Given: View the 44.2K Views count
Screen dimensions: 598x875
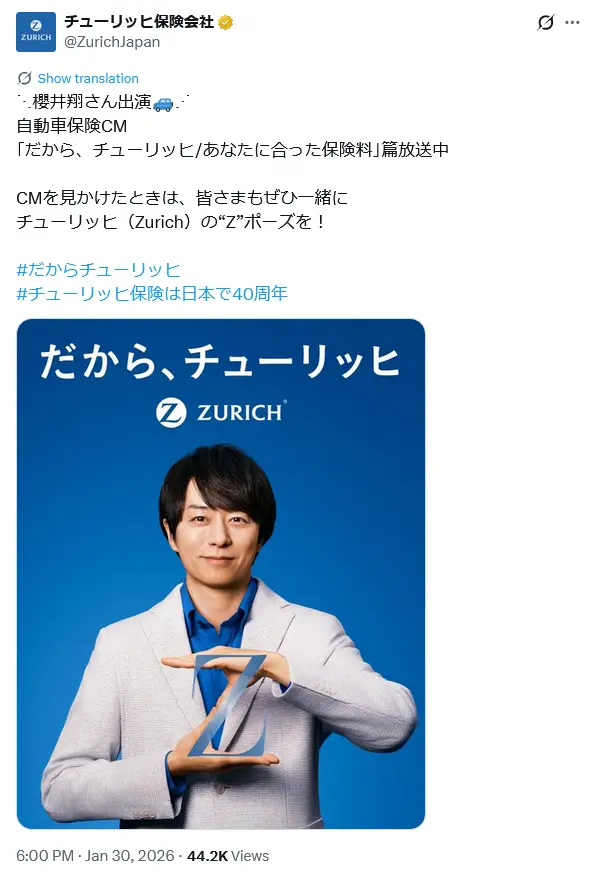Looking at the screenshot, I should click(228, 855).
